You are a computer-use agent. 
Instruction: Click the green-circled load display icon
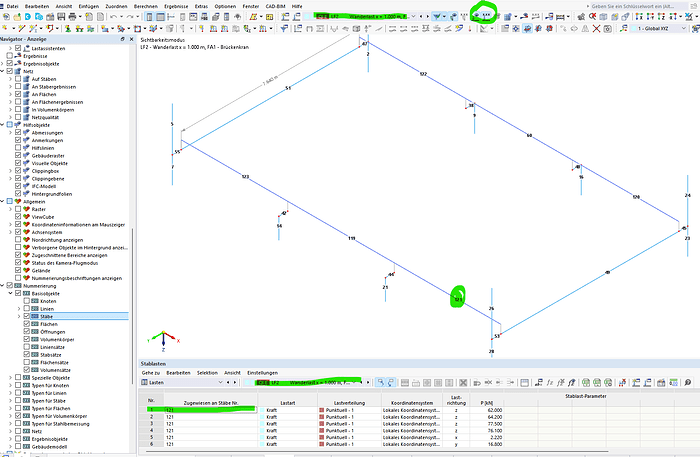487,17
